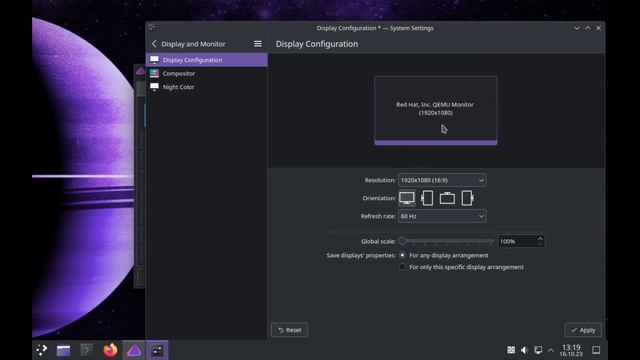This screenshot has width=640, height=360.
Task: Open the file manager taskbar icon
Action: 64,350
